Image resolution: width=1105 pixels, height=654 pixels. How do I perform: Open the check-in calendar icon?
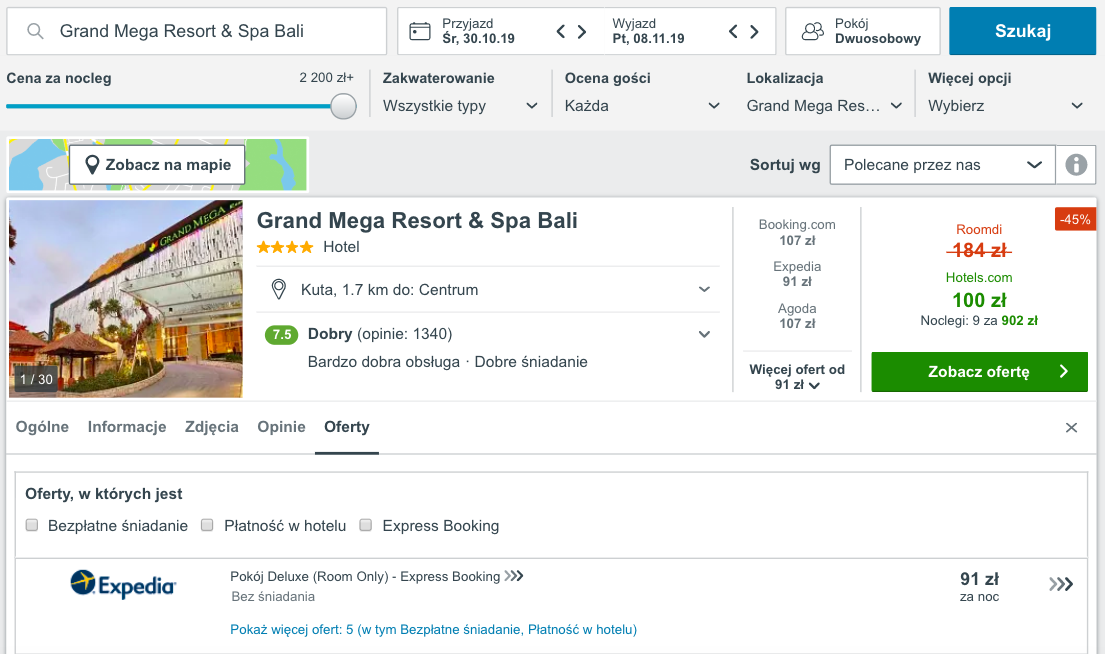[x=420, y=31]
